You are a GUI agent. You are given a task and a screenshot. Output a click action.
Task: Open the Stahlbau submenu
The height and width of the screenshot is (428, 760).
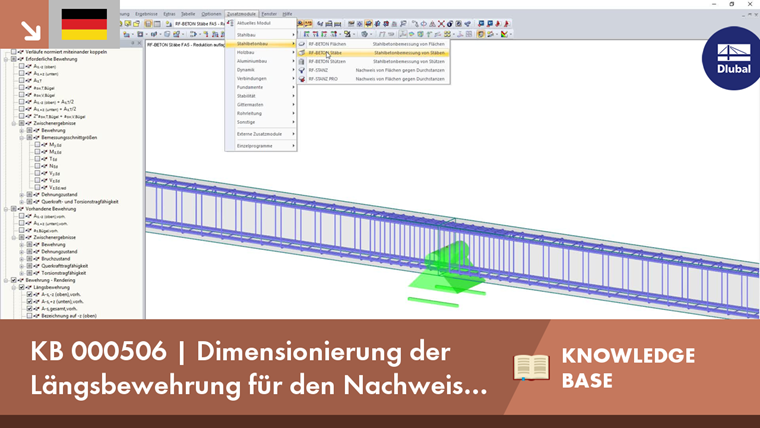(x=261, y=35)
